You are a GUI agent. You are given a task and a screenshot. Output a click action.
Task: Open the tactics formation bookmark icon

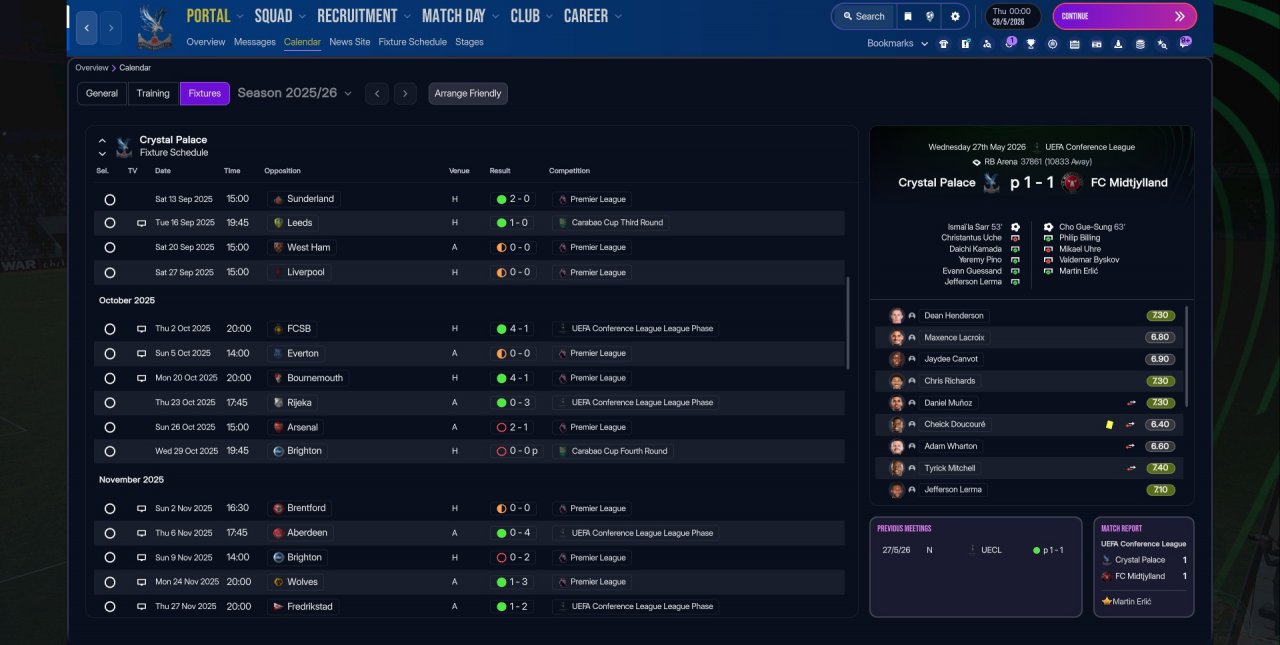[987, 44]
